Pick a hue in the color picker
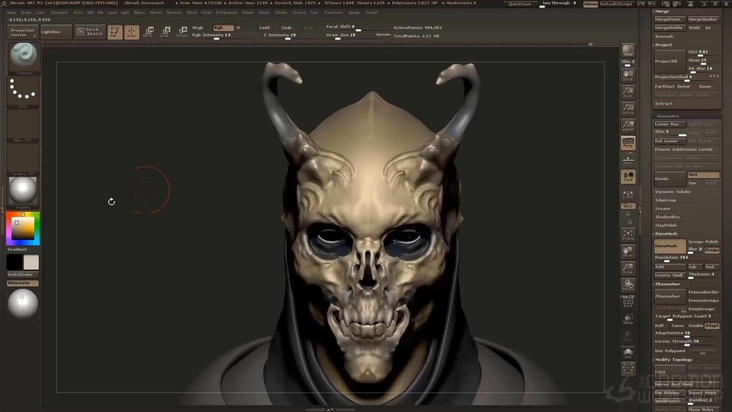732x412 pixels. [23, 228]
